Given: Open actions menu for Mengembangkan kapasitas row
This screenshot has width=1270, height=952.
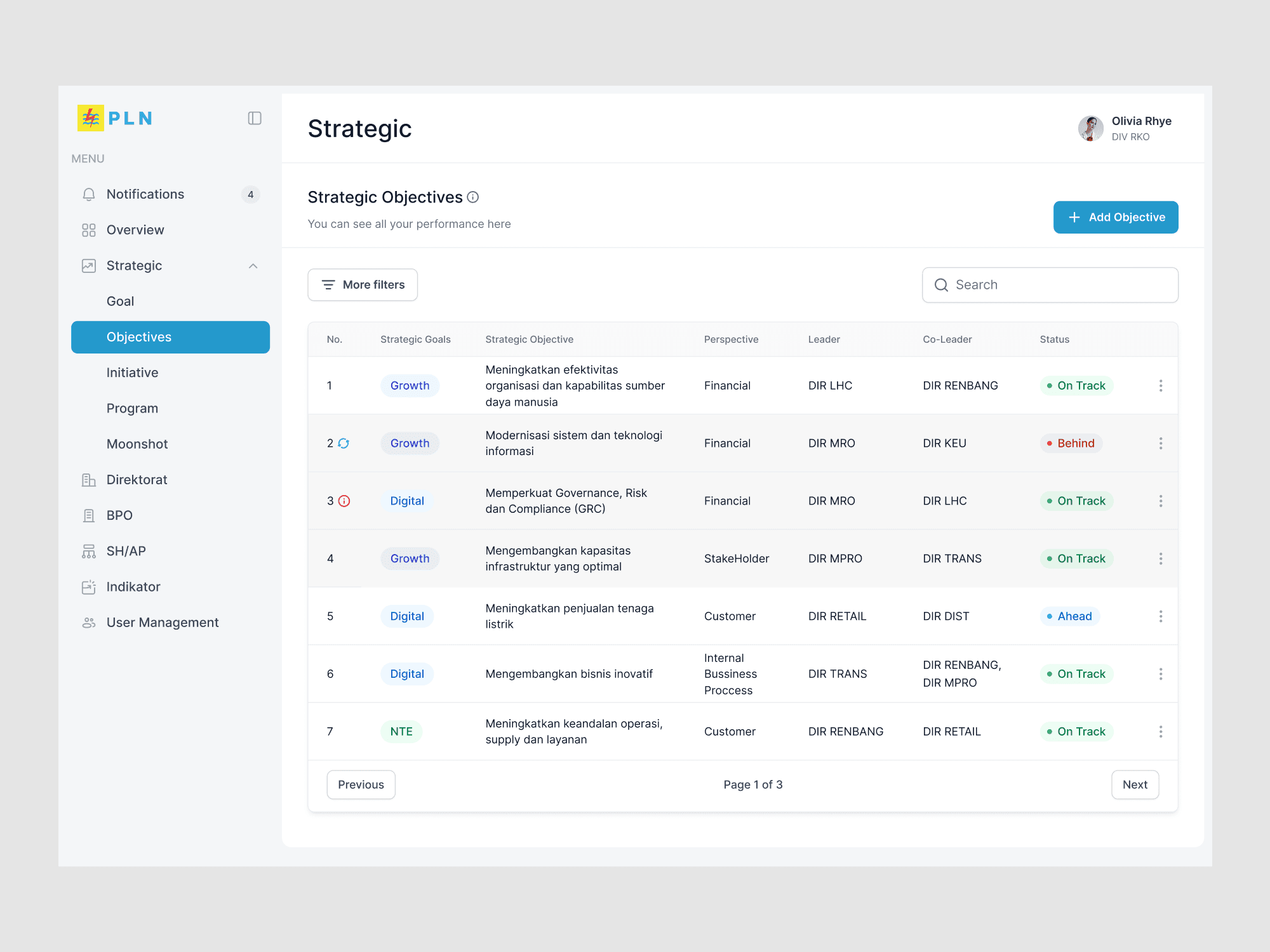Looking at the screenshot, I should [x=1161, y=559].
